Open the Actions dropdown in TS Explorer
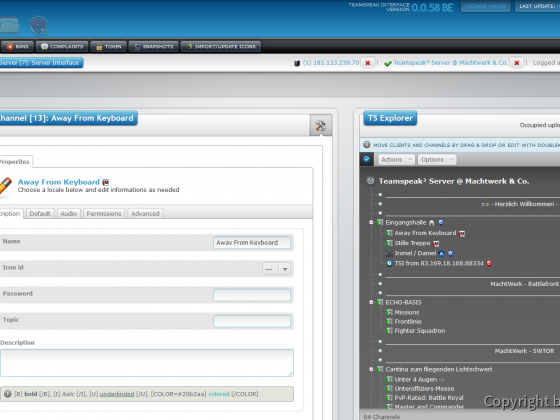The width and height of the screenshot is (560, 420). coord(396,160)
